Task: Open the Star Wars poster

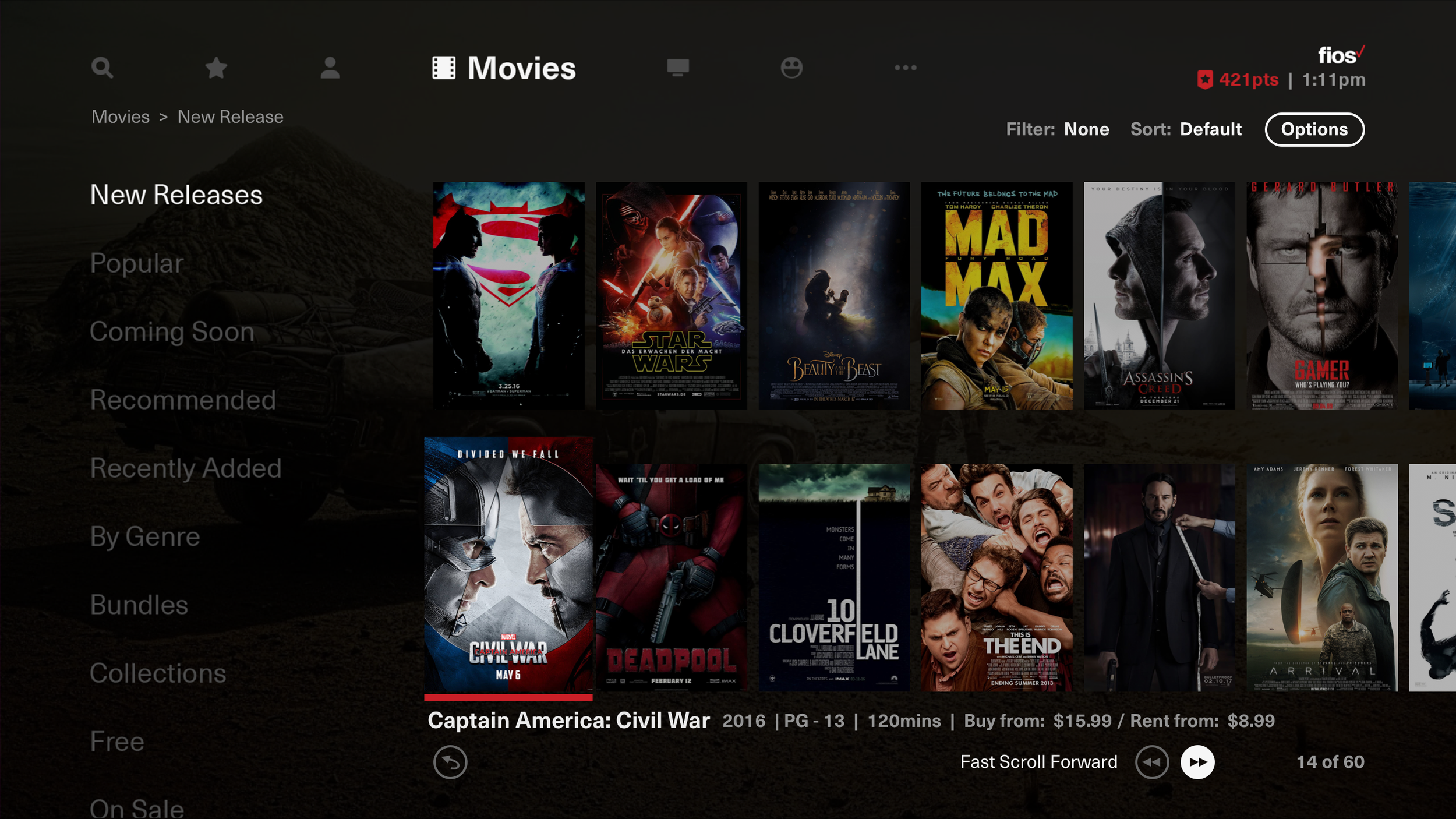Action: click(x=672, y=295)
